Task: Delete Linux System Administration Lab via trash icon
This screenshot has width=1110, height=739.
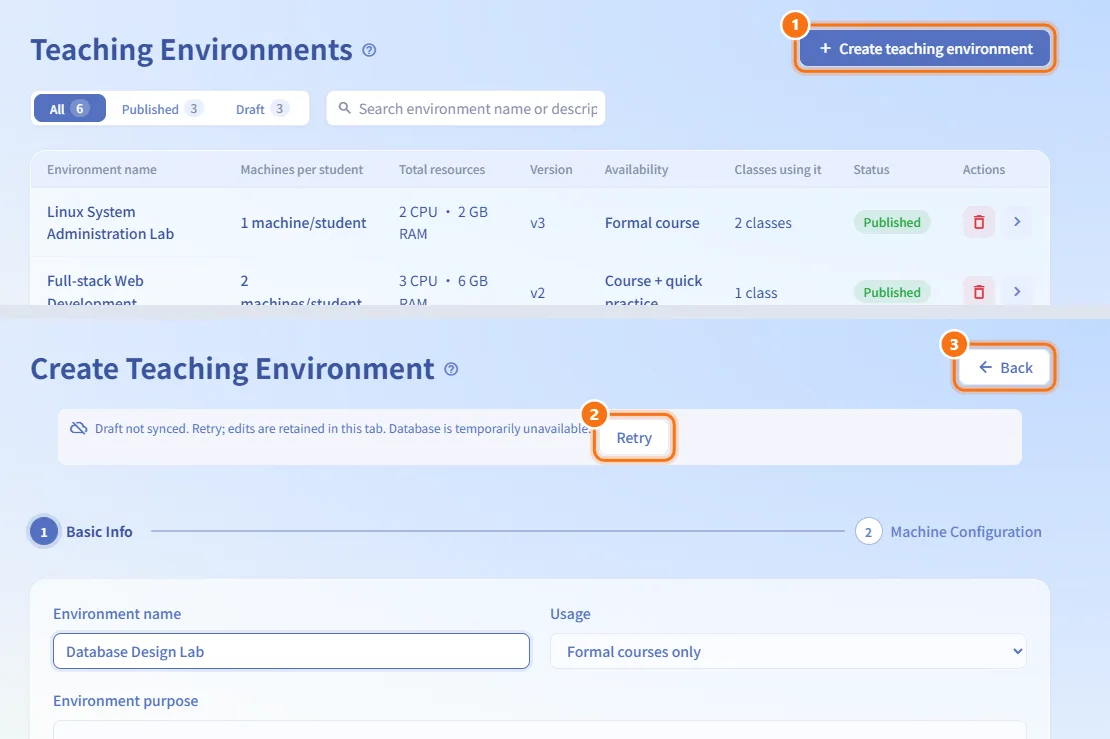Action: pyautogui.click(x=979, y=222)
